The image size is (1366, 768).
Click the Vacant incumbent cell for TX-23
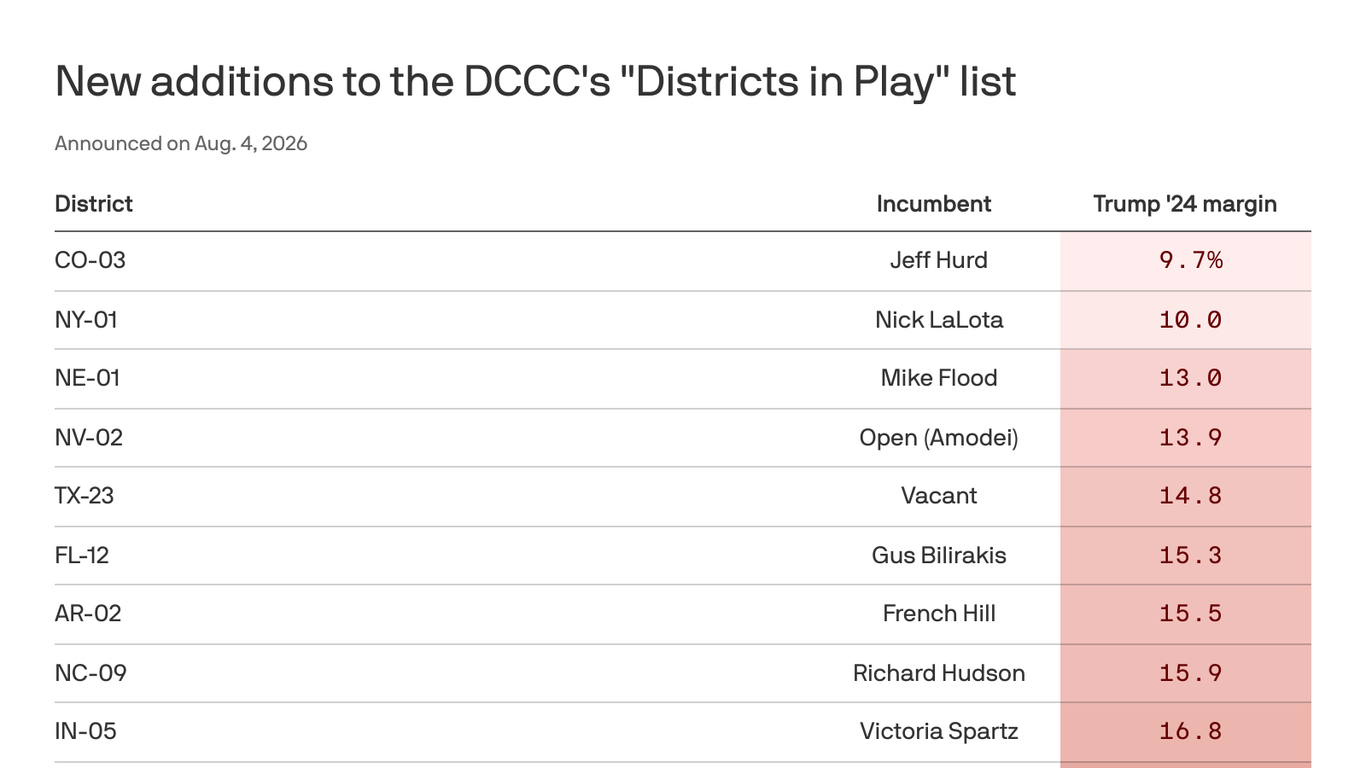939,496
